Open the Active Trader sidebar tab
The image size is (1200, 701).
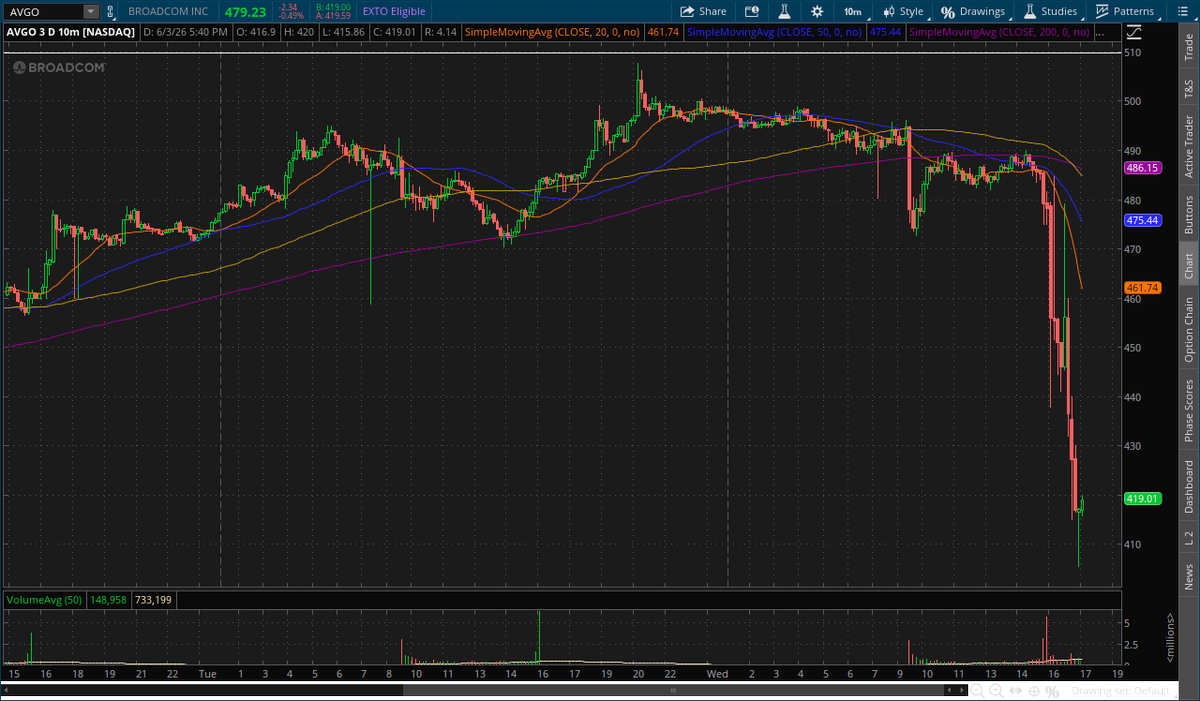pos(1189,146)
